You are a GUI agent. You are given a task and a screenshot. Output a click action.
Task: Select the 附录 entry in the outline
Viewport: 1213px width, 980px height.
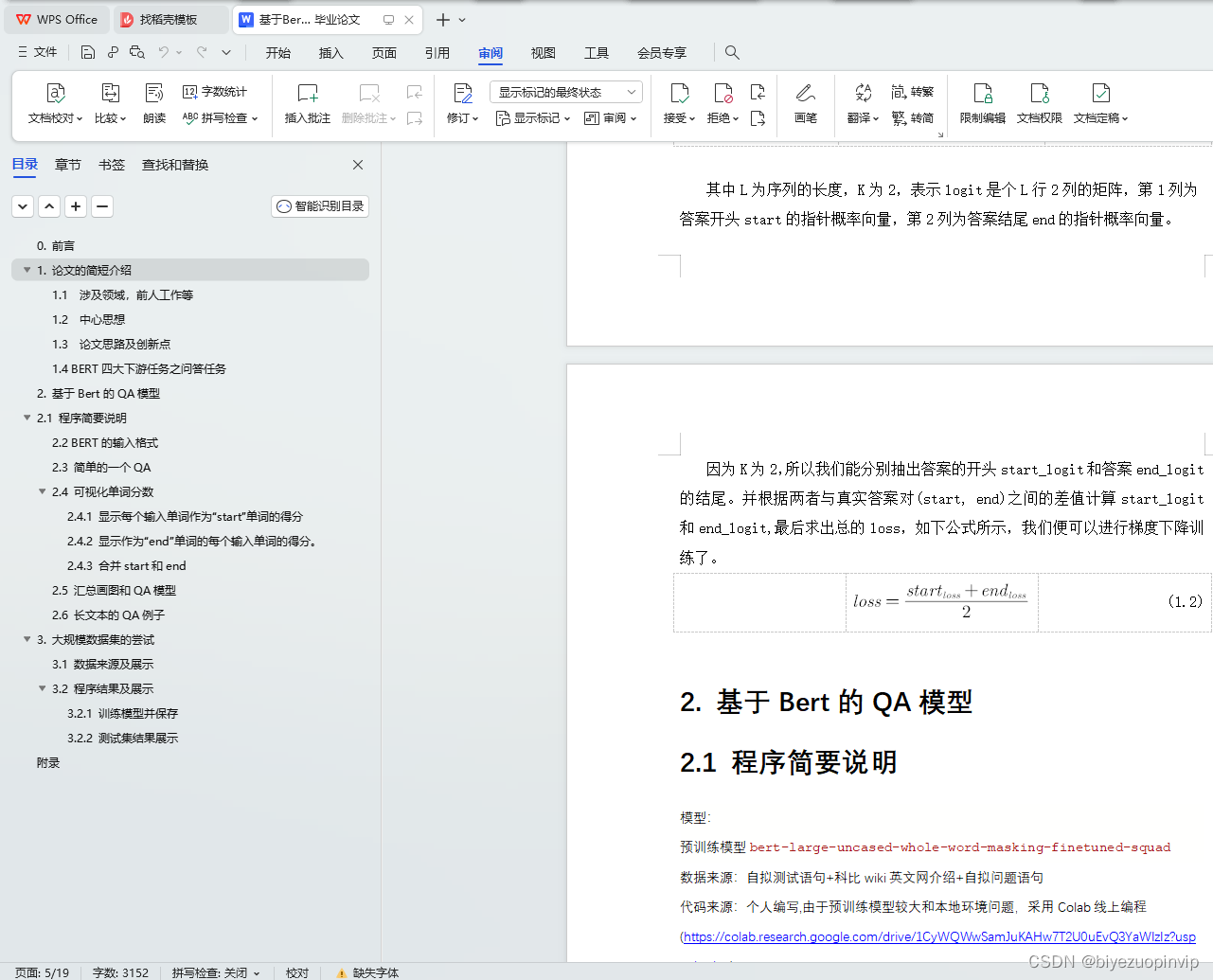(47, 762)
